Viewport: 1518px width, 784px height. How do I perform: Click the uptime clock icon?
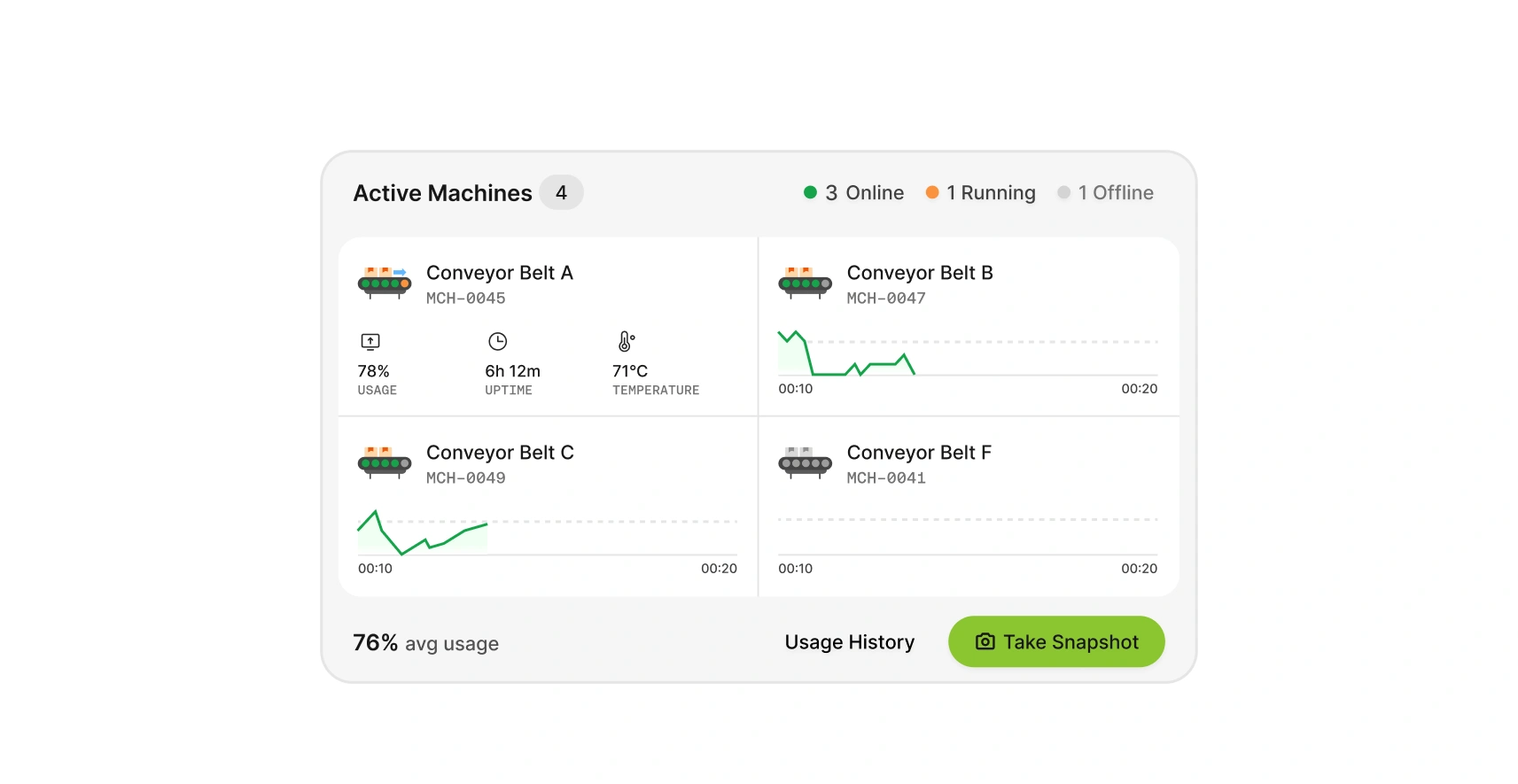[x=498, y=341]
